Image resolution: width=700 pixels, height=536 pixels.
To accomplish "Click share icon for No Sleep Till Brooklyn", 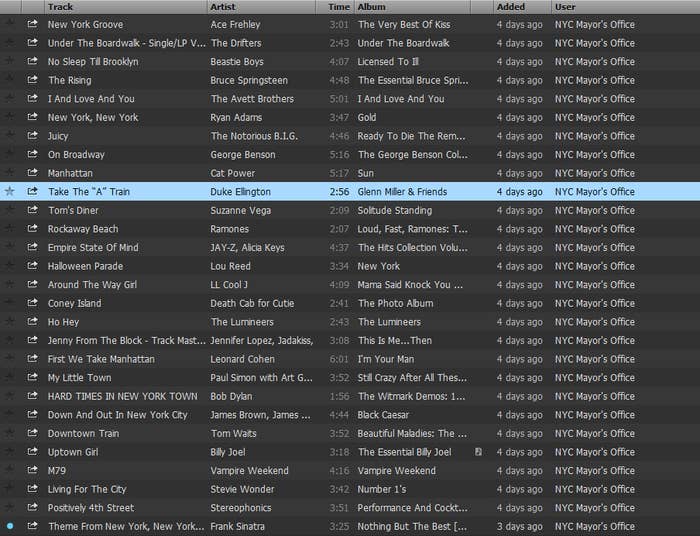I will point(32,61).
